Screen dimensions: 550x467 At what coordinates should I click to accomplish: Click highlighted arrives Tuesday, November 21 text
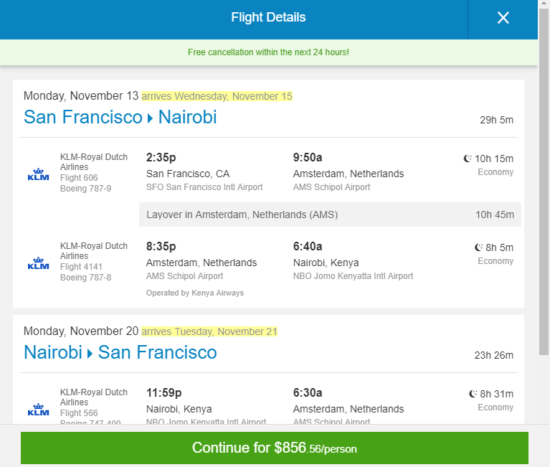point(209,332)
